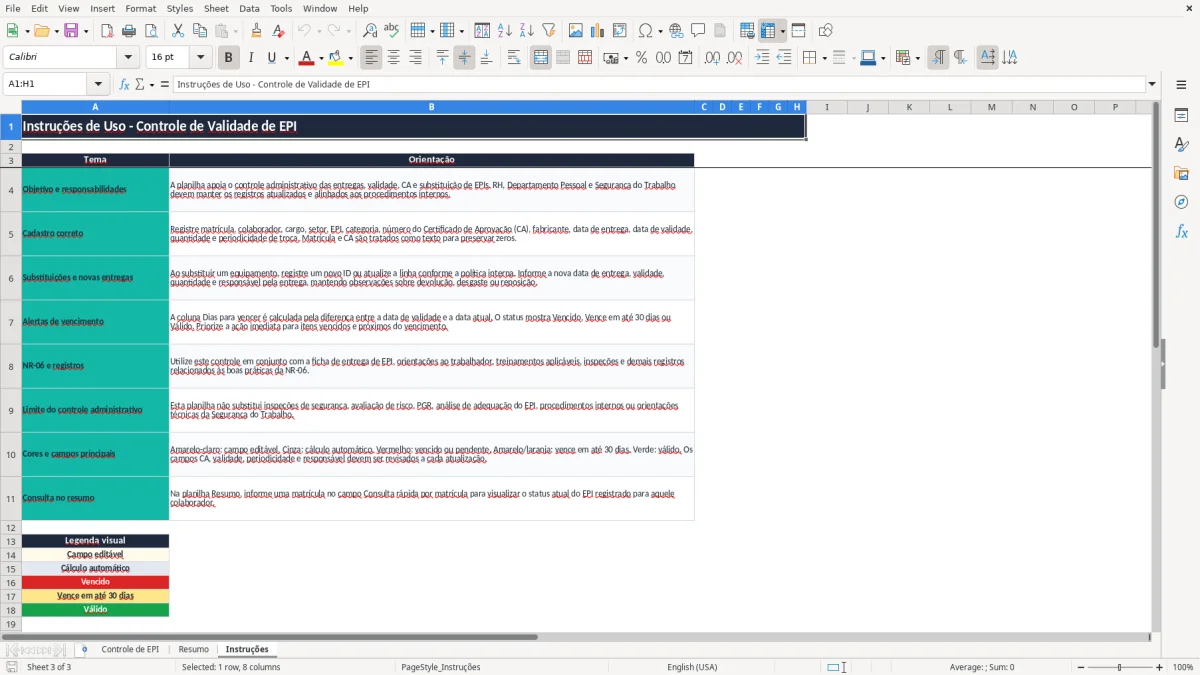This screenshot has width=1200, height=675.
Task: Click the formula input line
Action: pos(658,84)
